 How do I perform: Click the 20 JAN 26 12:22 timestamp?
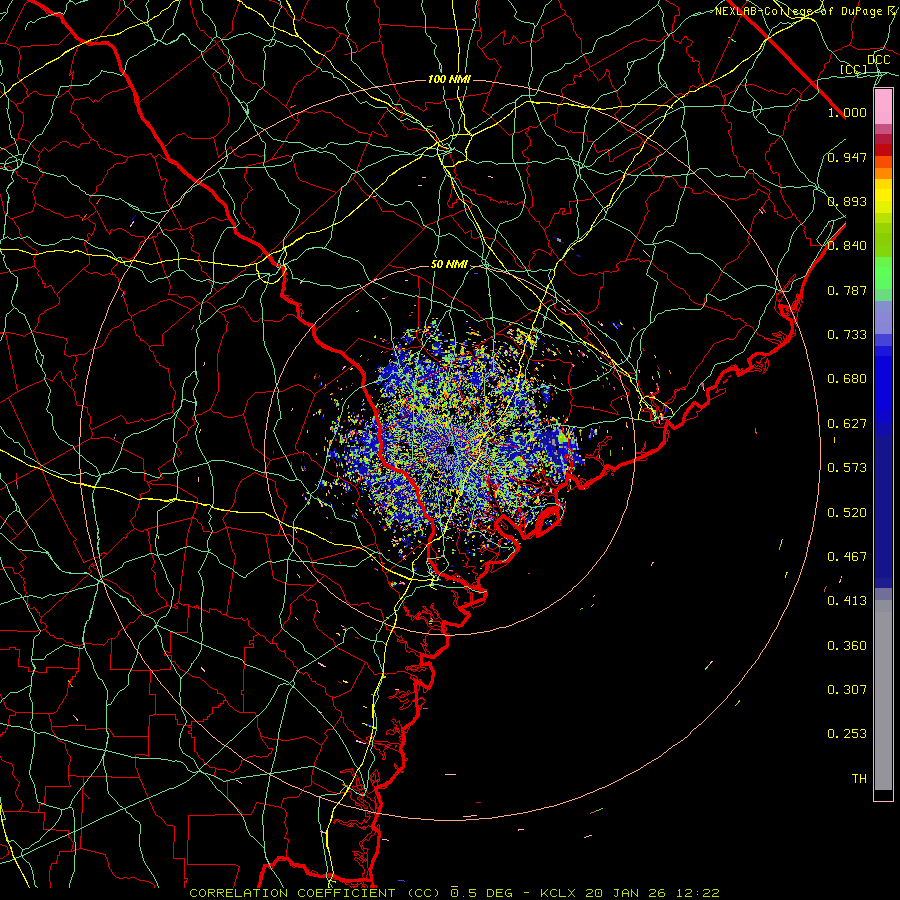click(653, 893)
